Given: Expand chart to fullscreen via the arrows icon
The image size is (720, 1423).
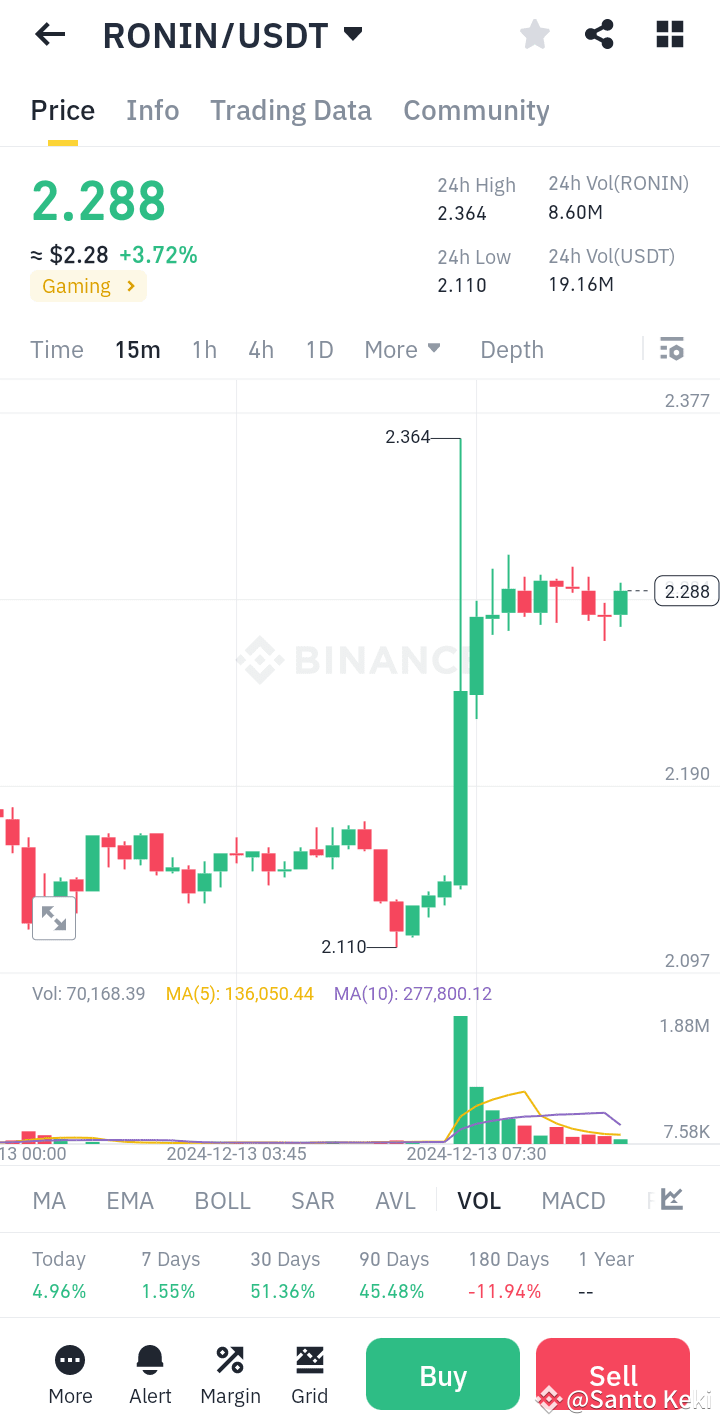Looking at the screenshot, I should click(x=53, y=916).
